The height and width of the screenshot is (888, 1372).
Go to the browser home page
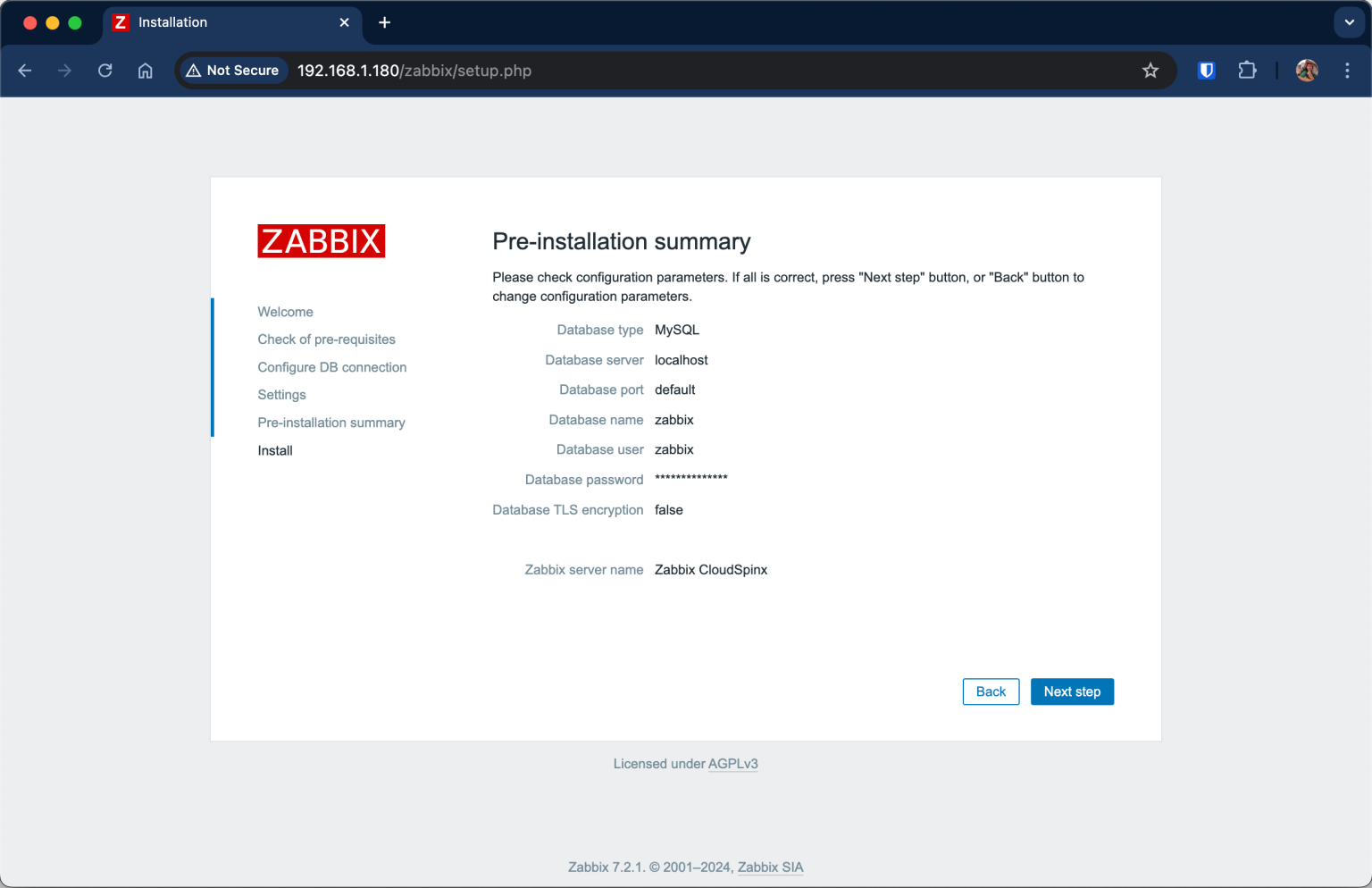pos(145,70)
